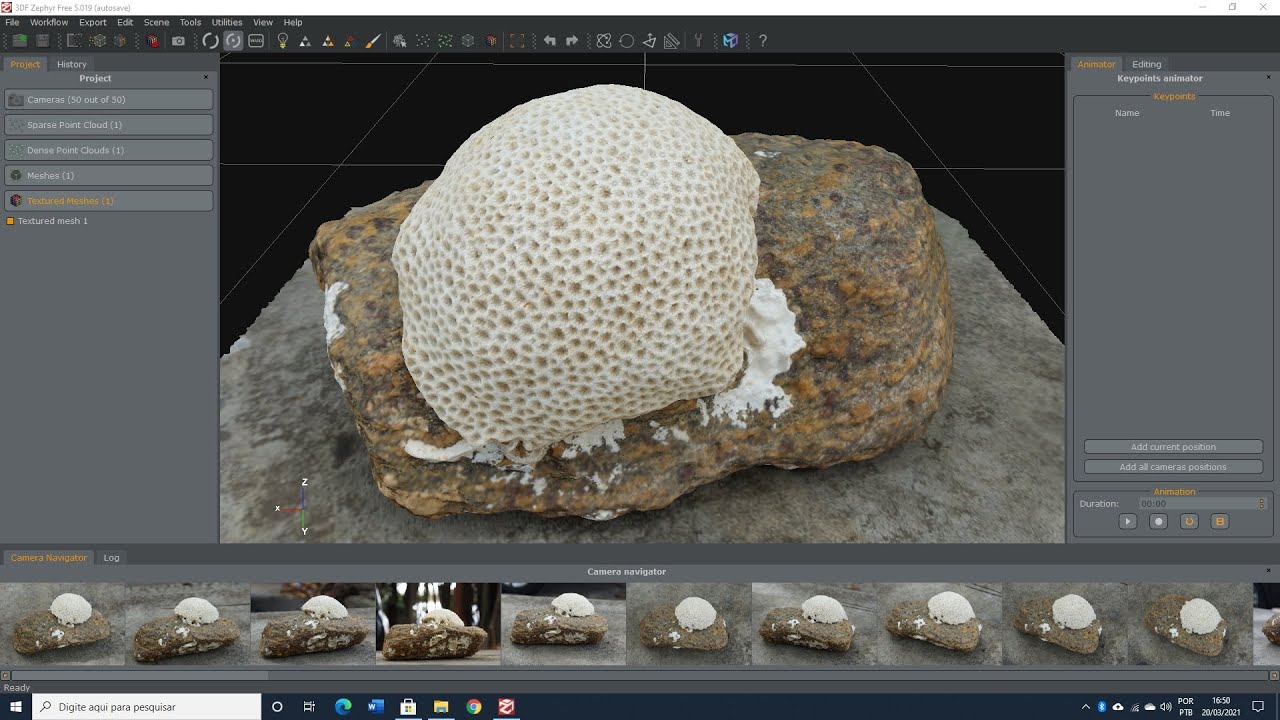The height and width of the screenshot is (720, 1280).
Task: Click the Camera navigator horizontal scrollbar
Action: click(639, 676)
